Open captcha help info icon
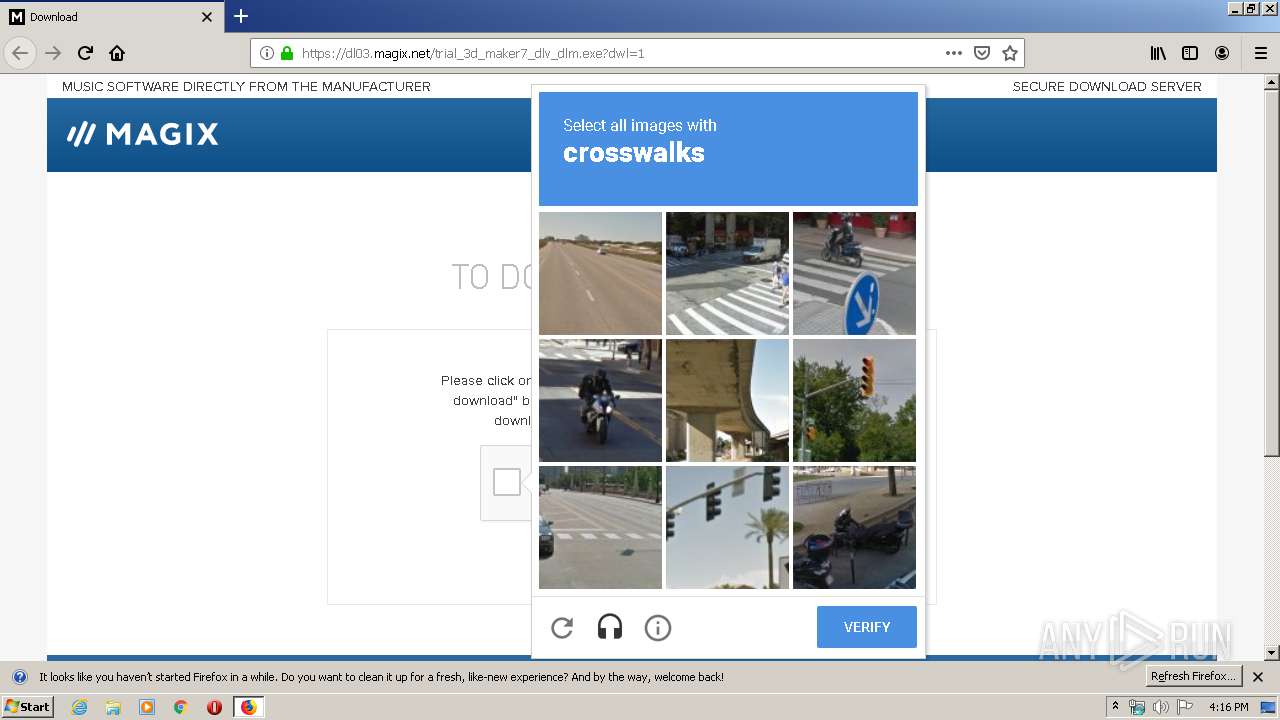The height and width of the screenshot is (720, 1280). coord(658,628)
